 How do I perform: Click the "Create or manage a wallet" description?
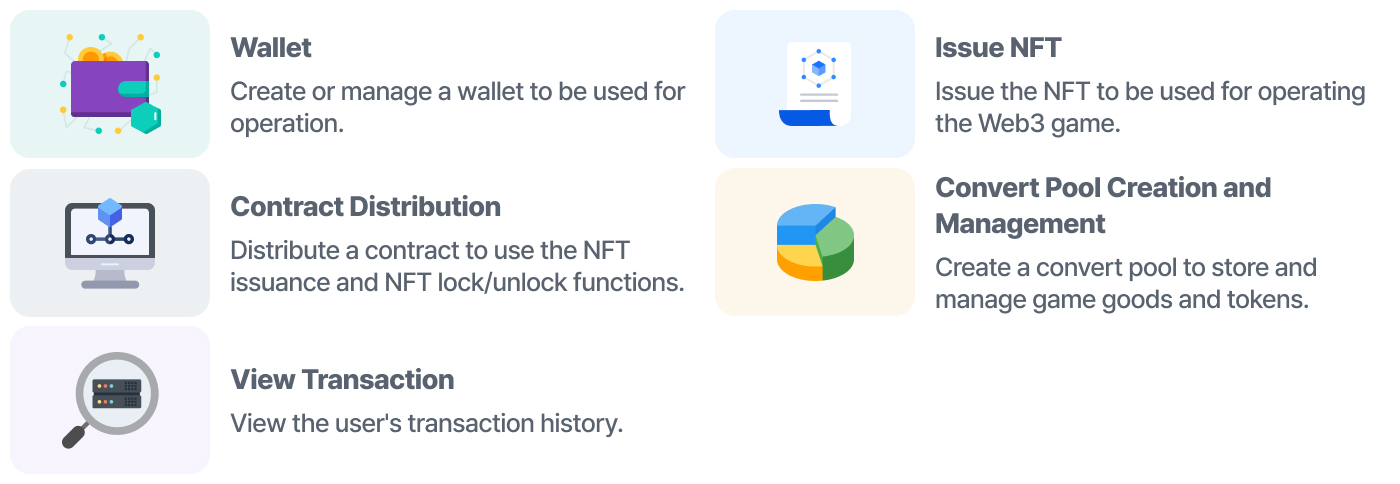click(458, 107)
